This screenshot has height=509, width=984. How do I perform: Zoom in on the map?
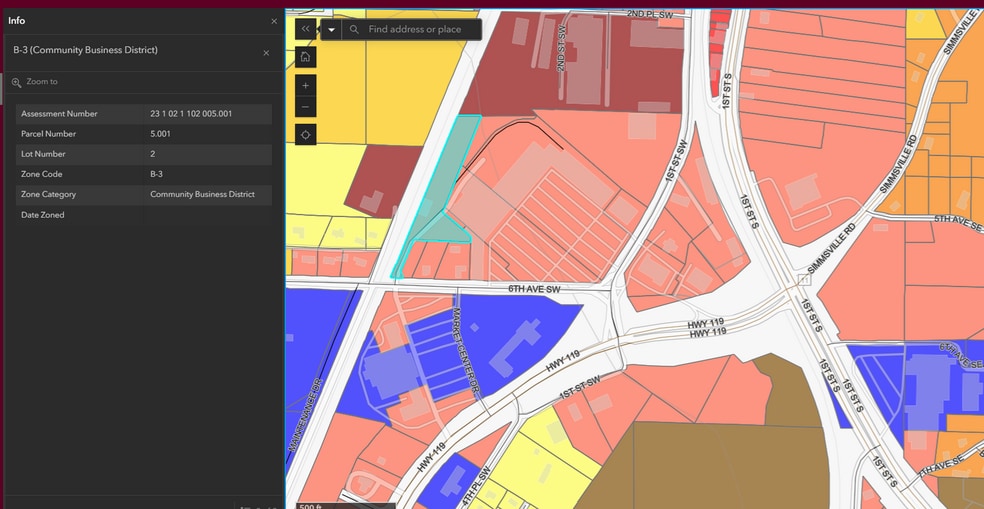(306, 86)
